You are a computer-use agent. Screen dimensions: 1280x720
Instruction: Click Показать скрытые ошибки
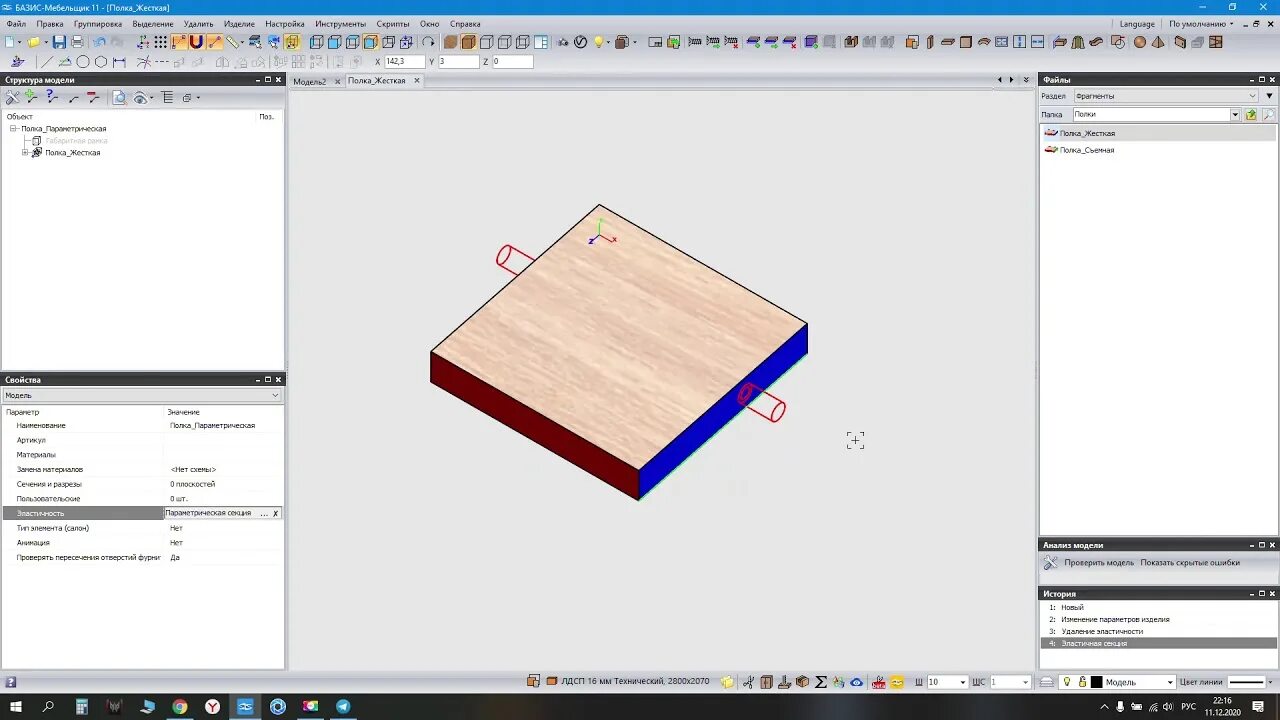click(1190, 563)
